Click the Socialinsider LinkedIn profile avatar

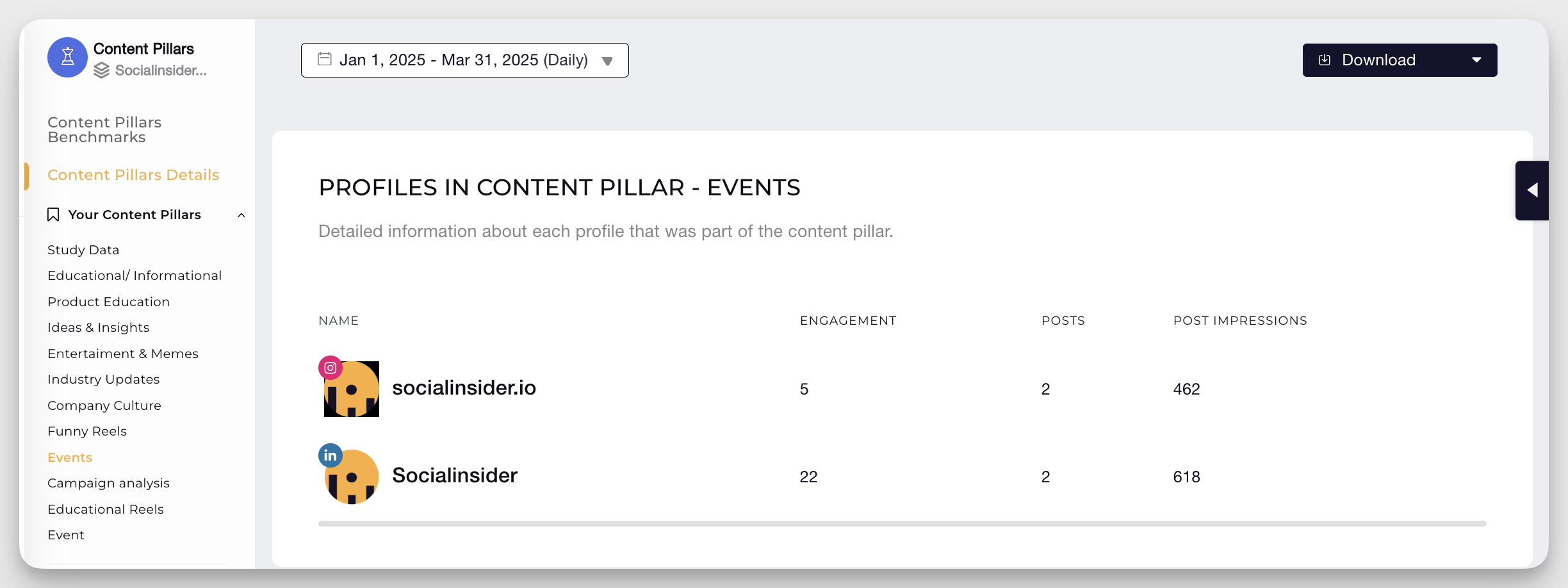pos(352,477)
